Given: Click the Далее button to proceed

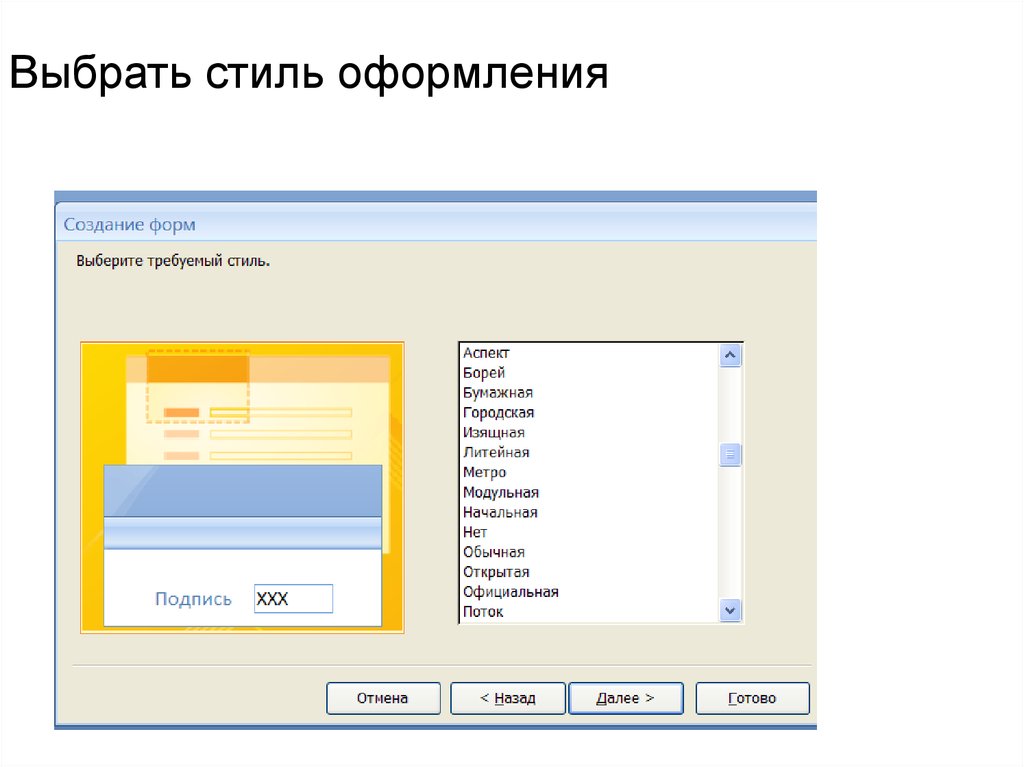Looking at the screenshot, I should (x=625, y=698).
